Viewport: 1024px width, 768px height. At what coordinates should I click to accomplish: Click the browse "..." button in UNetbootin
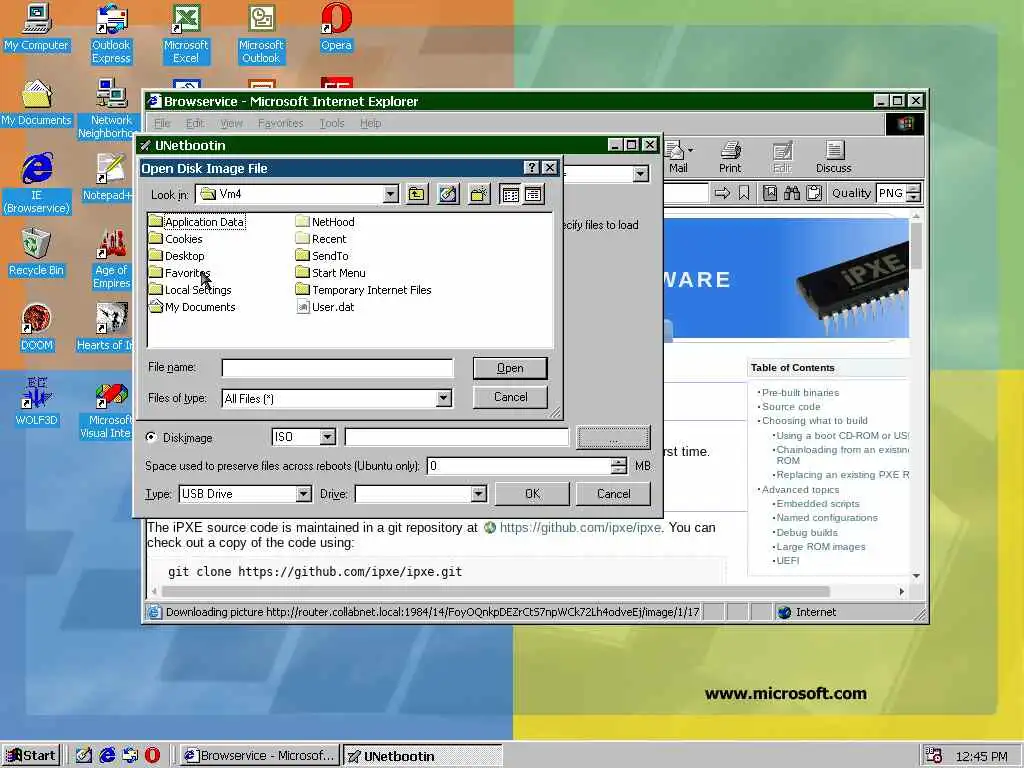613,437
